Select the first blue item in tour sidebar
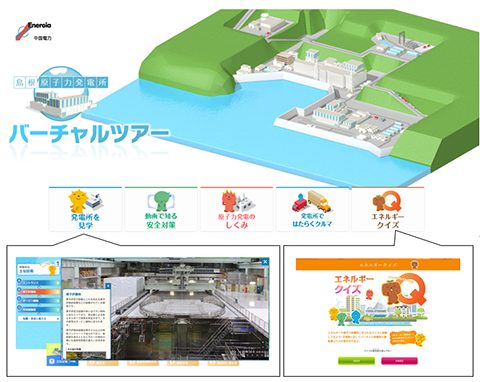This screenshot has width=480, height=382. coord(39,283)
